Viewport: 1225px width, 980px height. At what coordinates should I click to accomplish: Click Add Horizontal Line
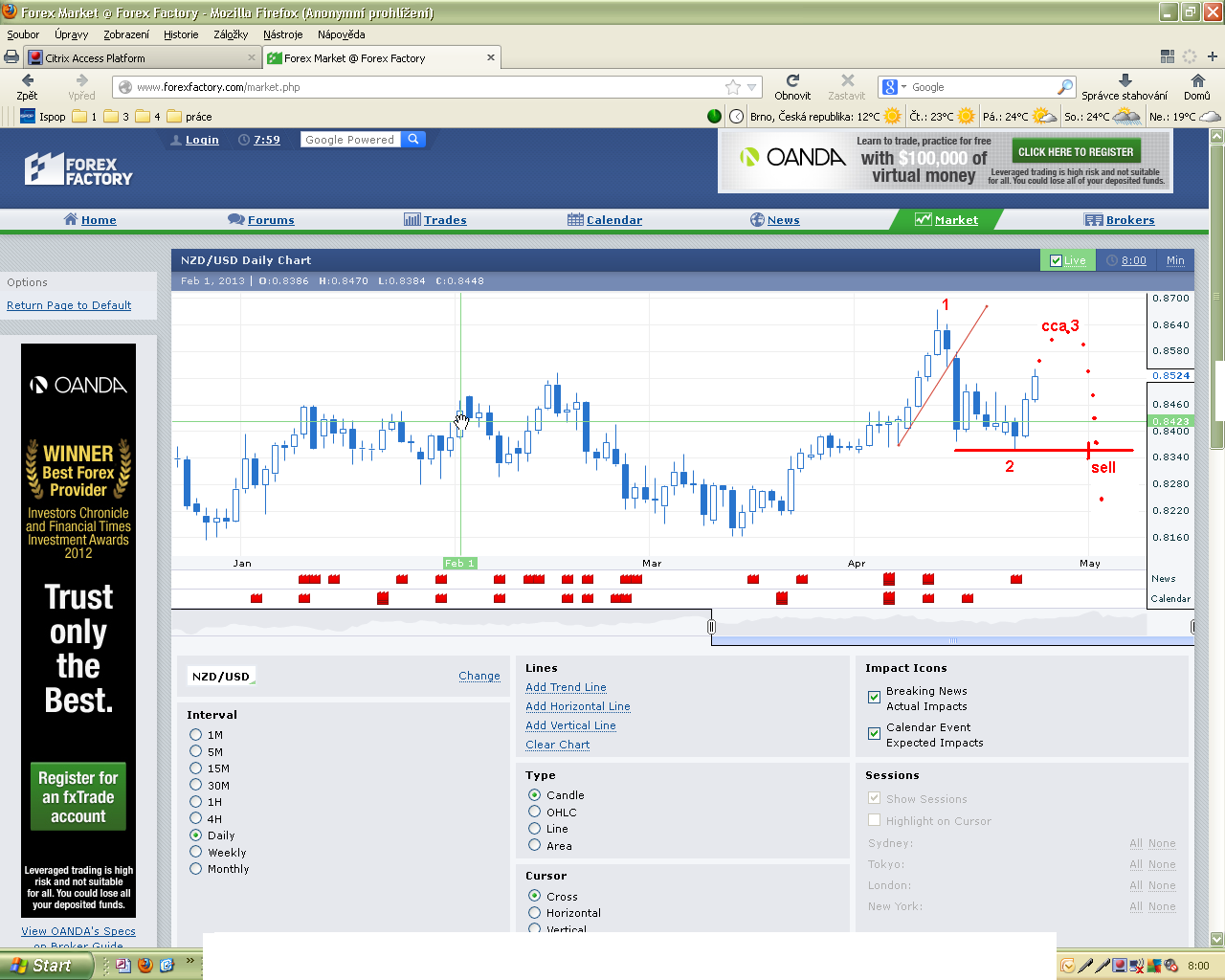[578, 706]
